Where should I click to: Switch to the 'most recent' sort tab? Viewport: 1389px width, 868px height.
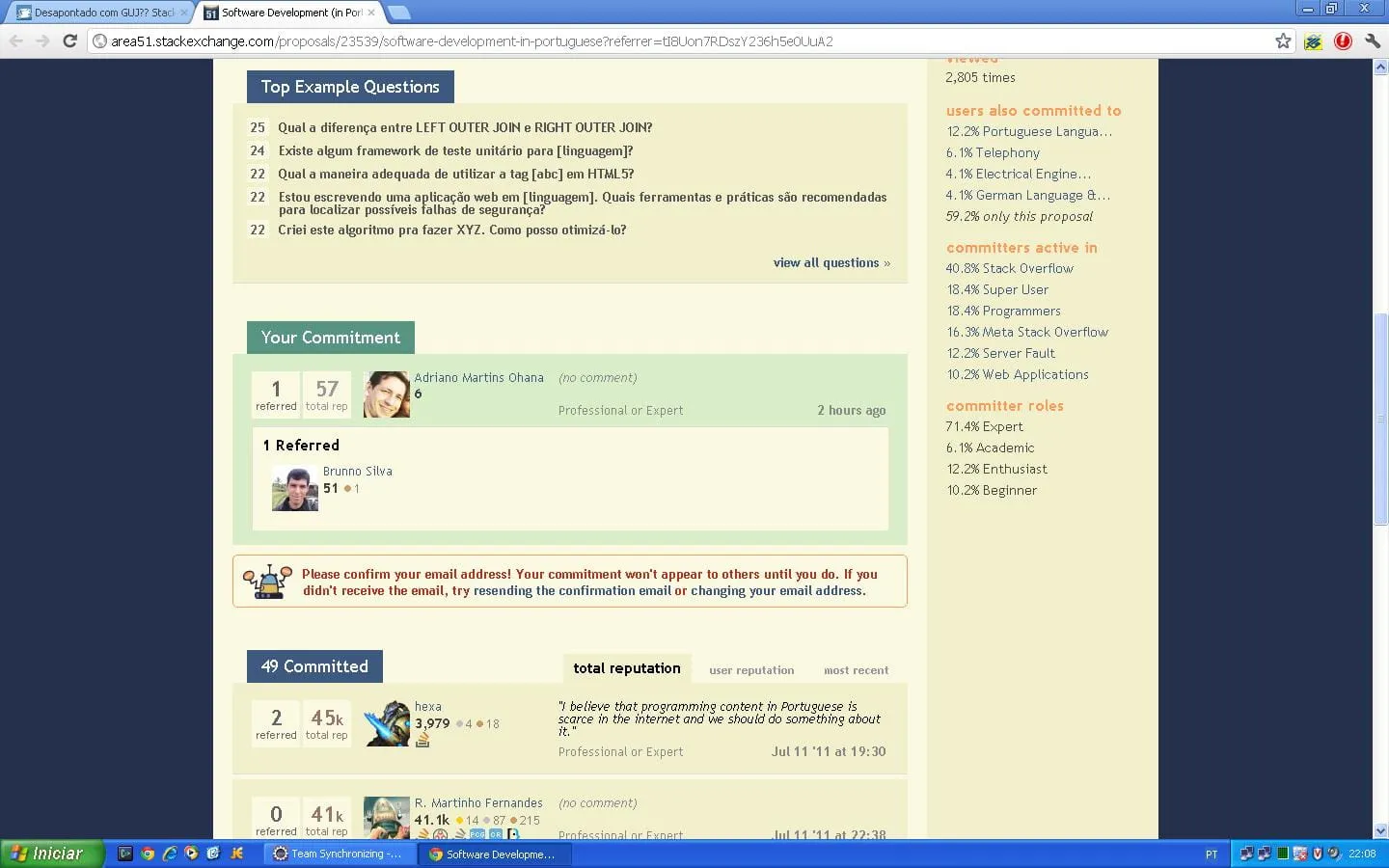pos(857,670)
